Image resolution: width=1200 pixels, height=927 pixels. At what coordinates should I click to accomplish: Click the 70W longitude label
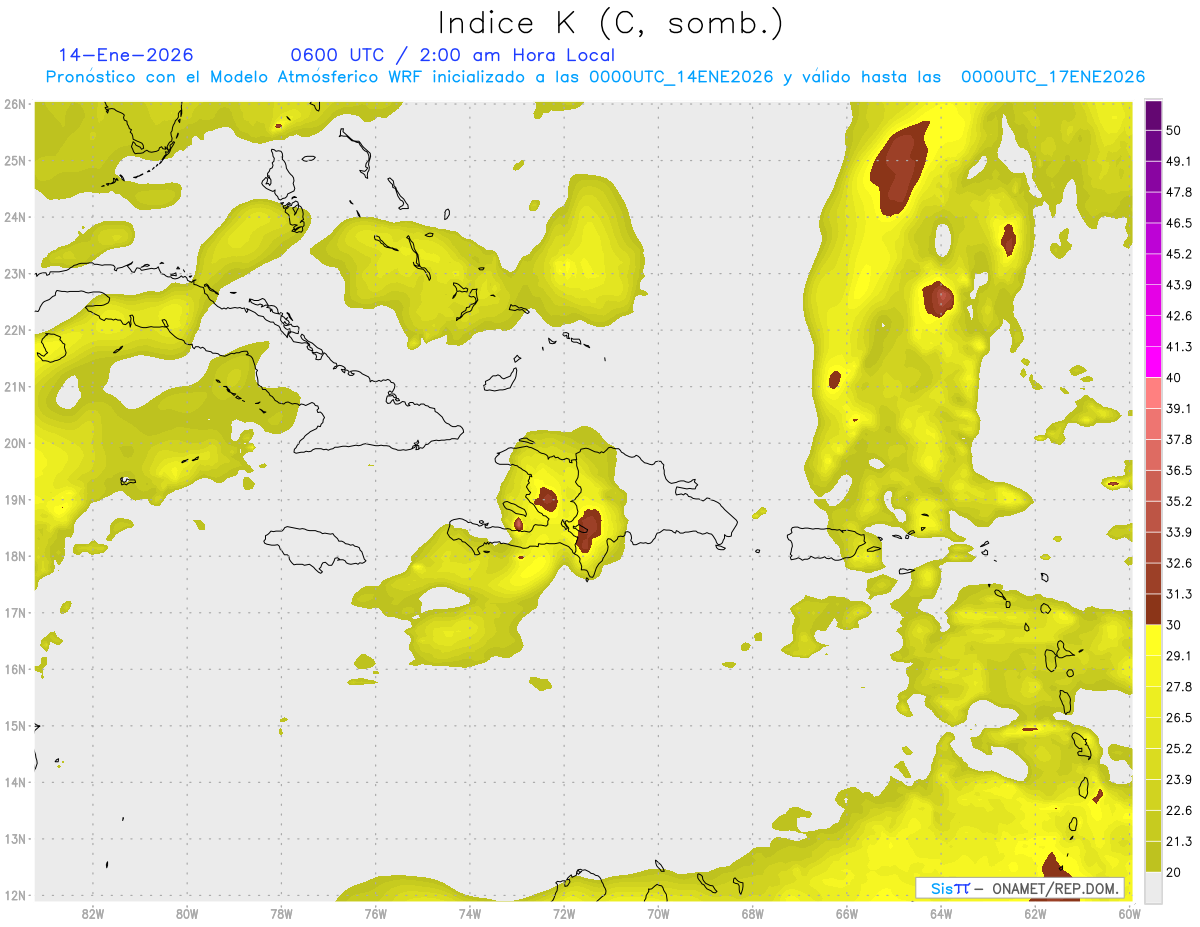point(657,913)
